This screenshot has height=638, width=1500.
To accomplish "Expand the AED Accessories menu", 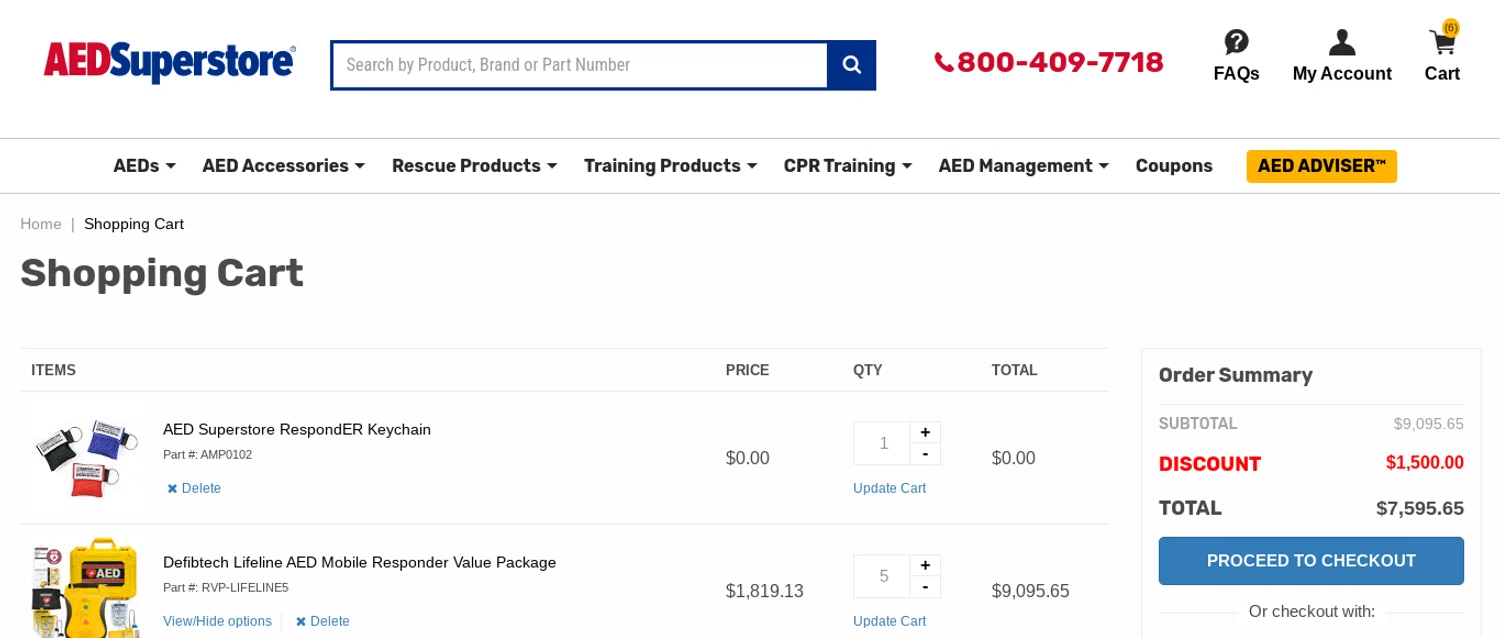I will pos(283,166).
